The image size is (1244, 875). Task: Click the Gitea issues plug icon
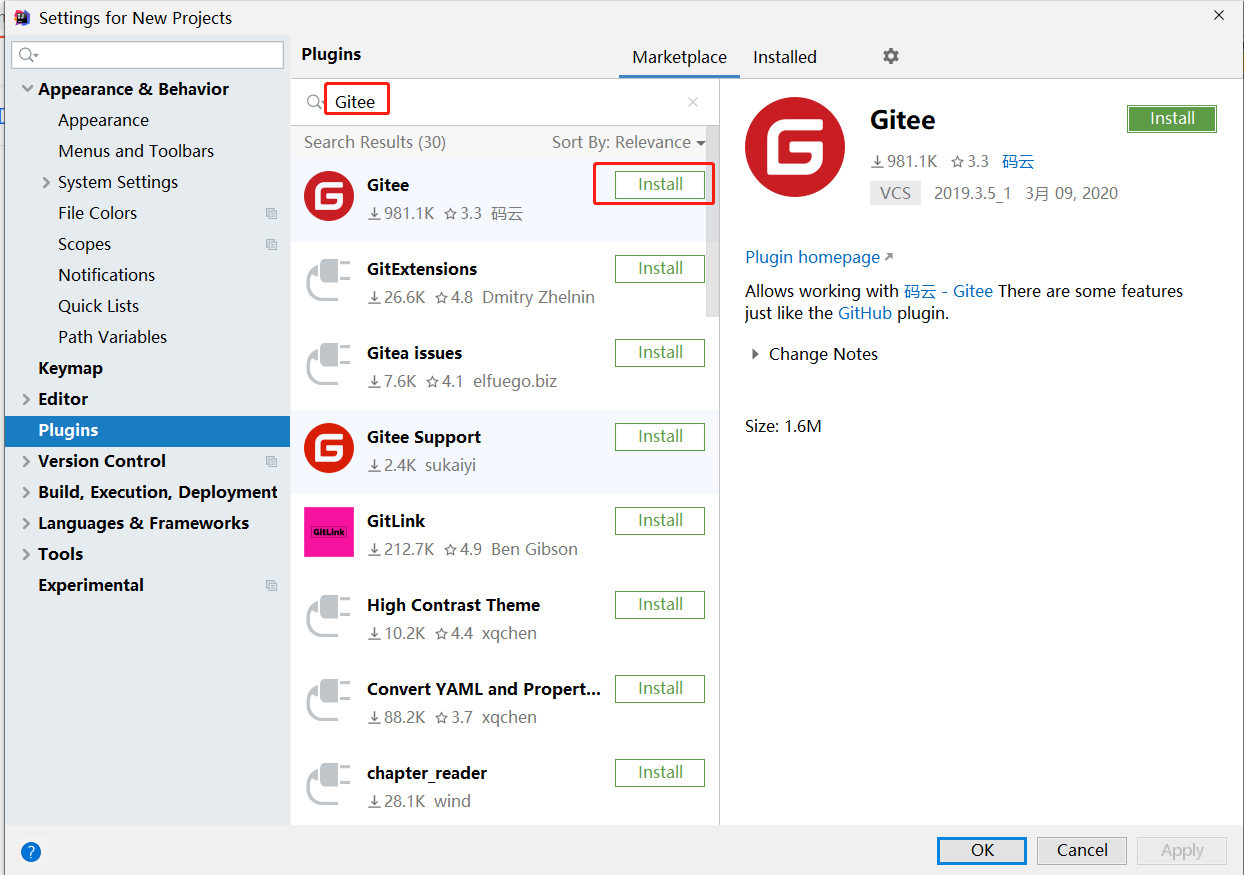pos(329,364)
